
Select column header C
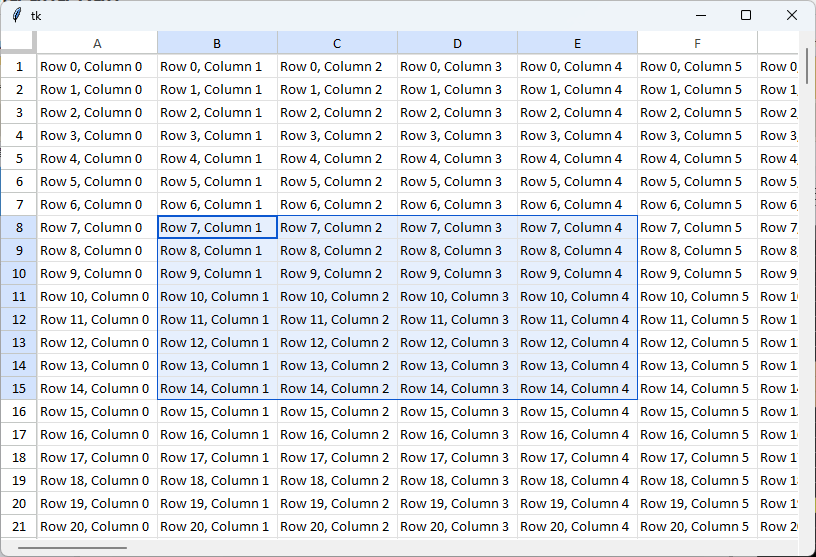[337, 43]
